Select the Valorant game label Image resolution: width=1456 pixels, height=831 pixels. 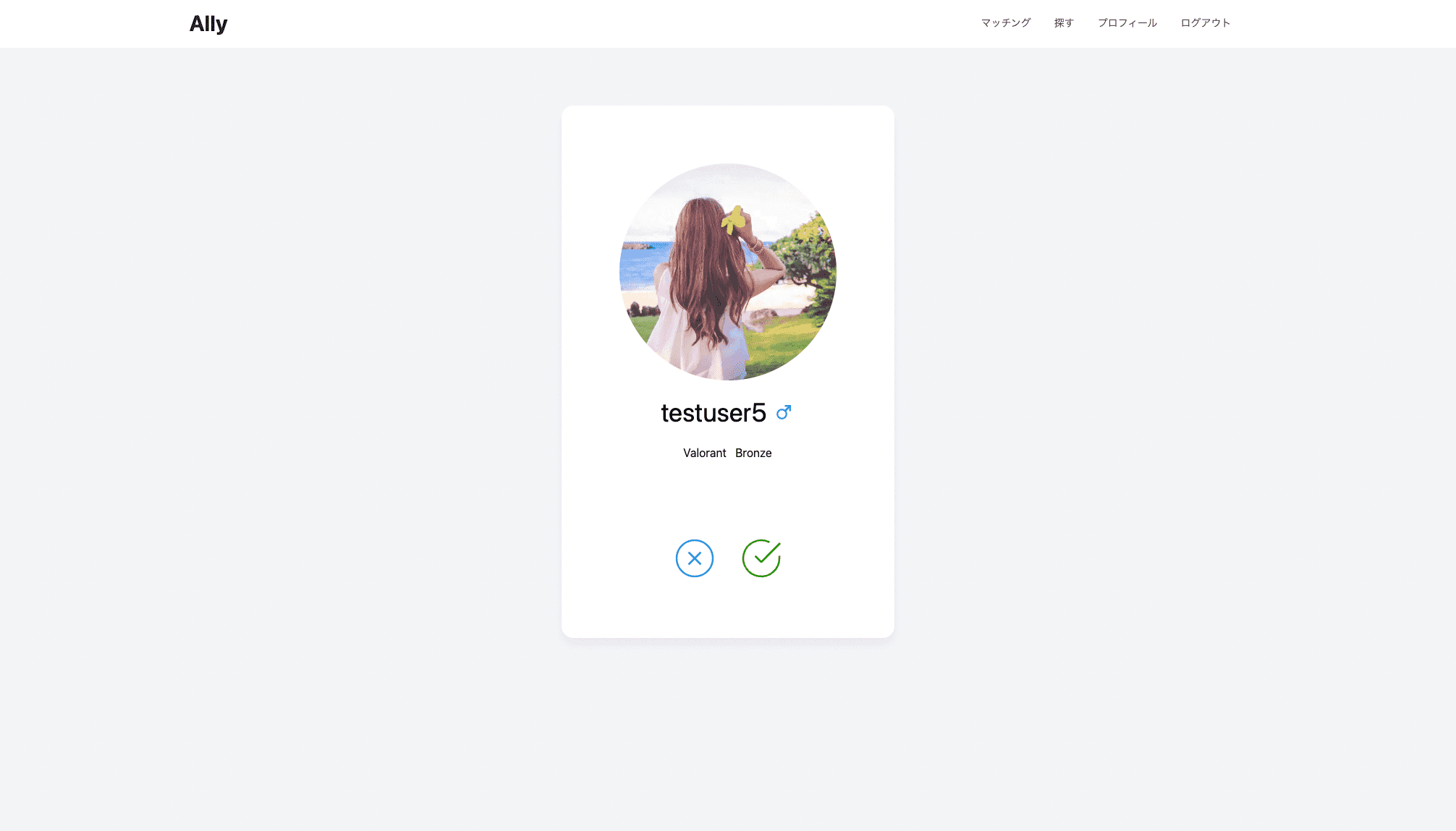704,453
